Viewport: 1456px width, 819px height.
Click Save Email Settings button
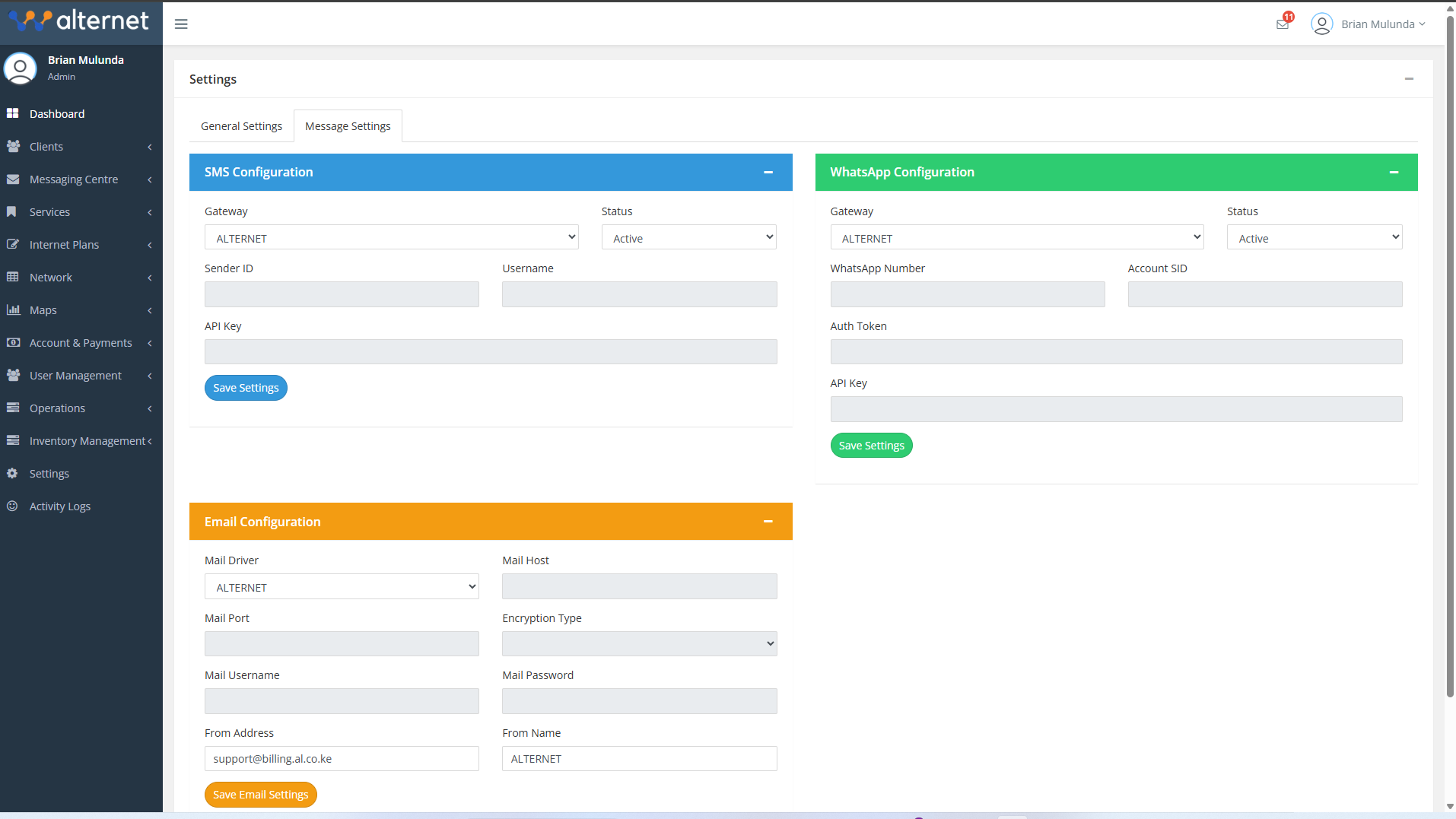pyautogui.click(x=260, y=794)
